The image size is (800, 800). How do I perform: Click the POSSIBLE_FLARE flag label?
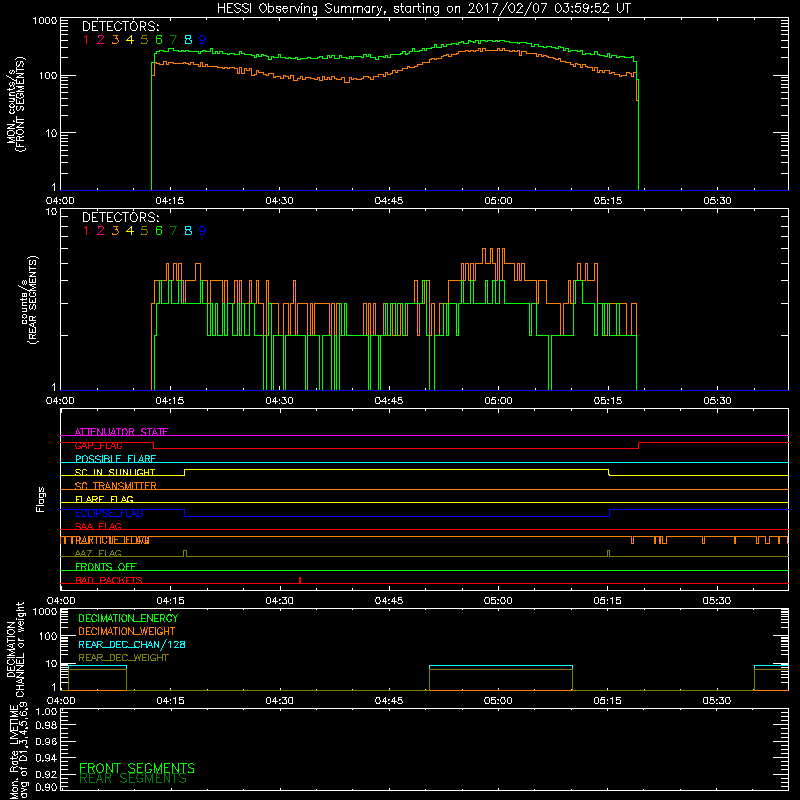coord(115,459)
